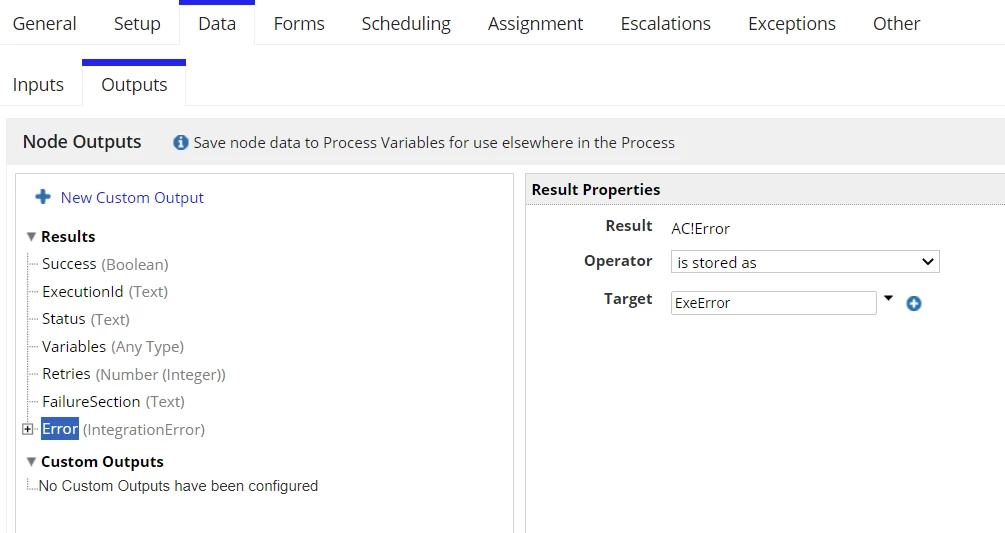
Task: Open the Scheduling tab
Action: [406, 24]
